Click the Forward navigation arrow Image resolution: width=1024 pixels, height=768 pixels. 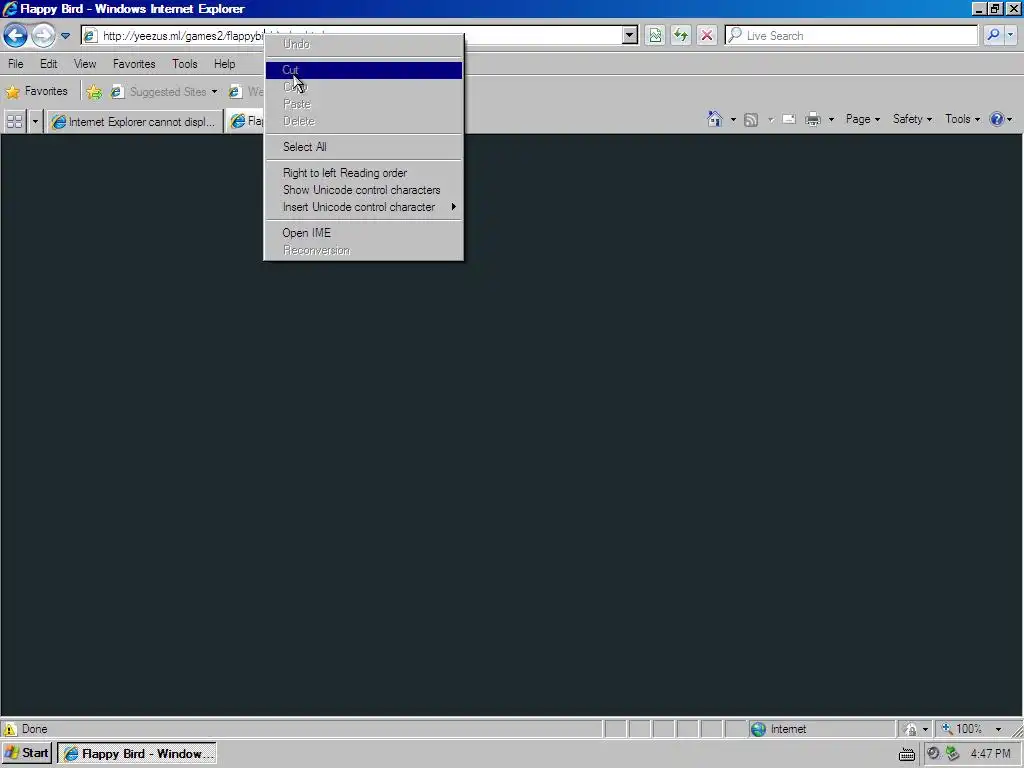(x=43, y=35)
